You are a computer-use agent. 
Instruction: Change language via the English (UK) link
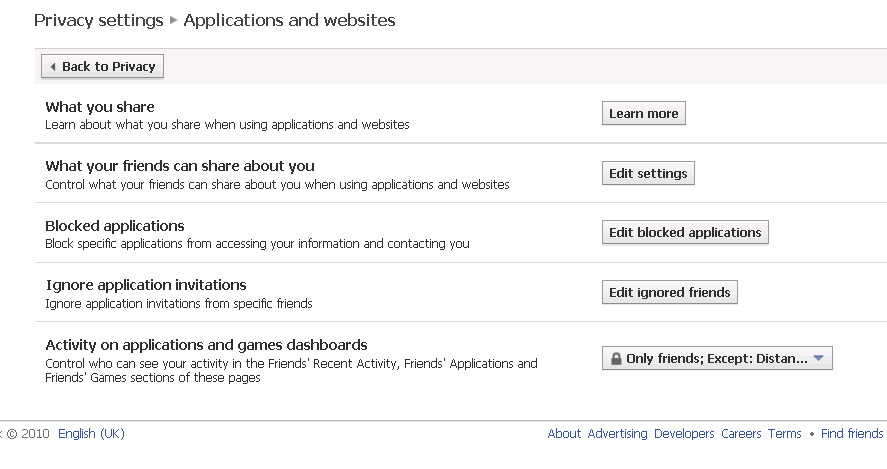tap(91, 434)
